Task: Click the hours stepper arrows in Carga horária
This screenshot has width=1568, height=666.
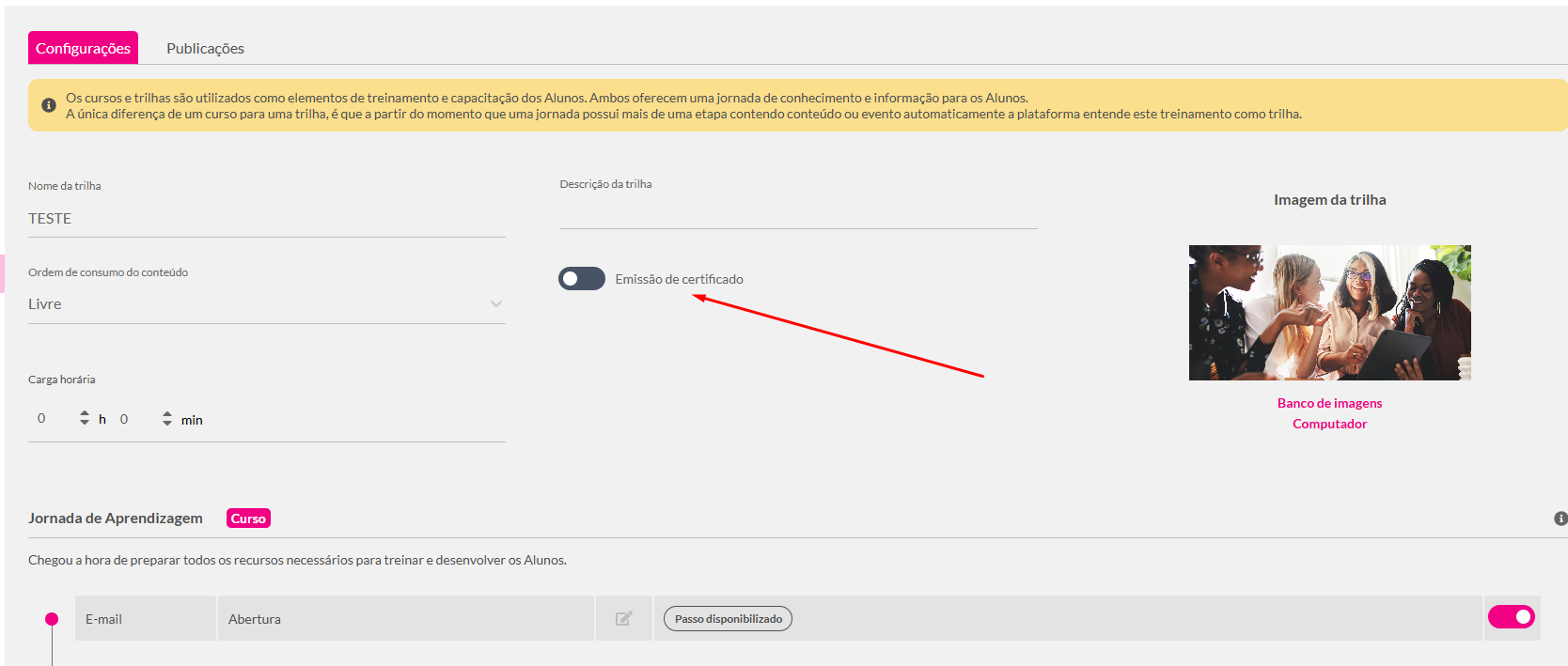Action: coord(85,418)
